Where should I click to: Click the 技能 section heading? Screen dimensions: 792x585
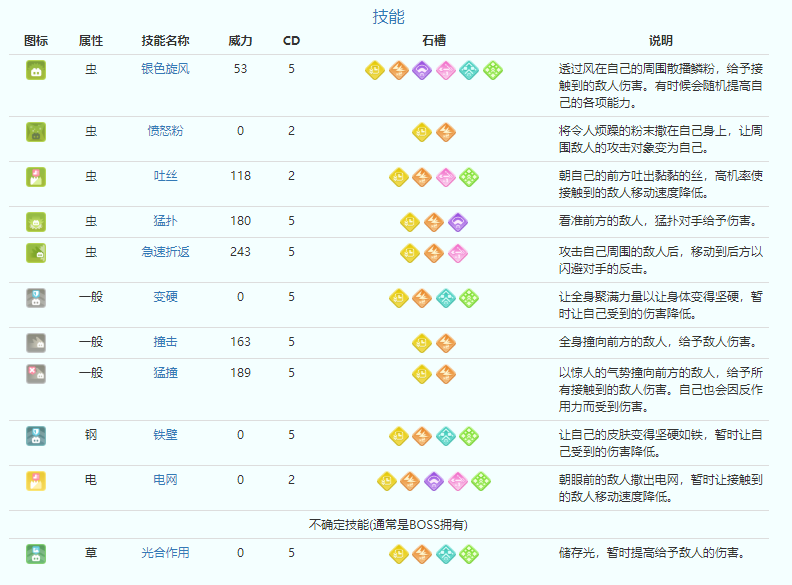[x=388, y=17]
